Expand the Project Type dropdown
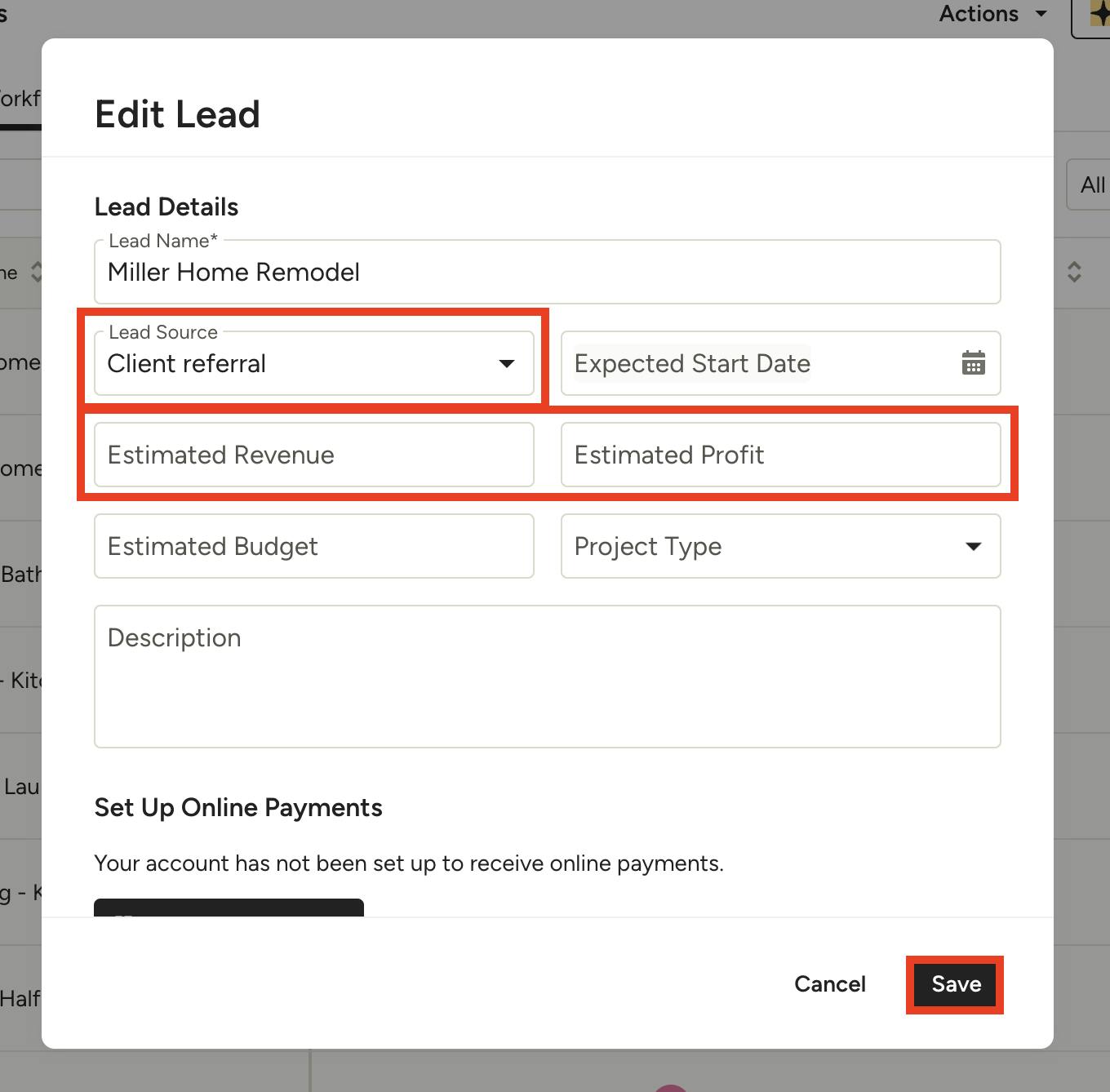This screenshot has height=1092, width=1110. tap(973, 546)
